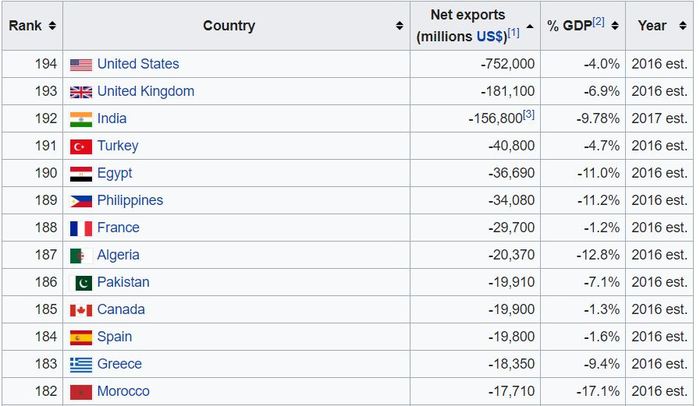Click the Turkey flag icon
Viewport: 700px width, 406px height.
point(81,146)
